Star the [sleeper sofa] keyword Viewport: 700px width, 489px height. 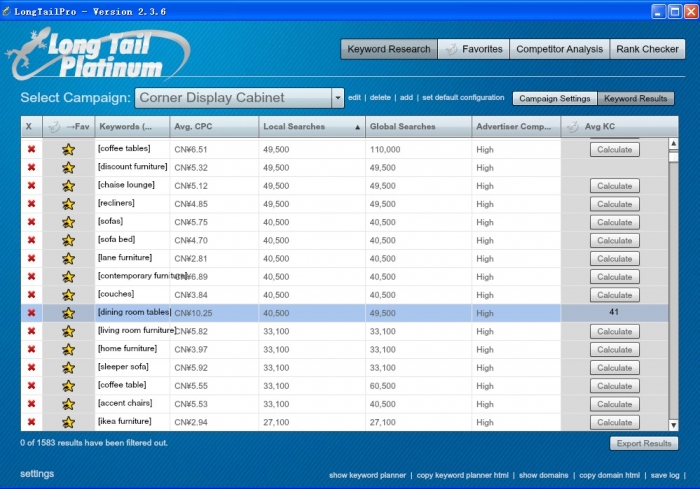tap(68, 367)
